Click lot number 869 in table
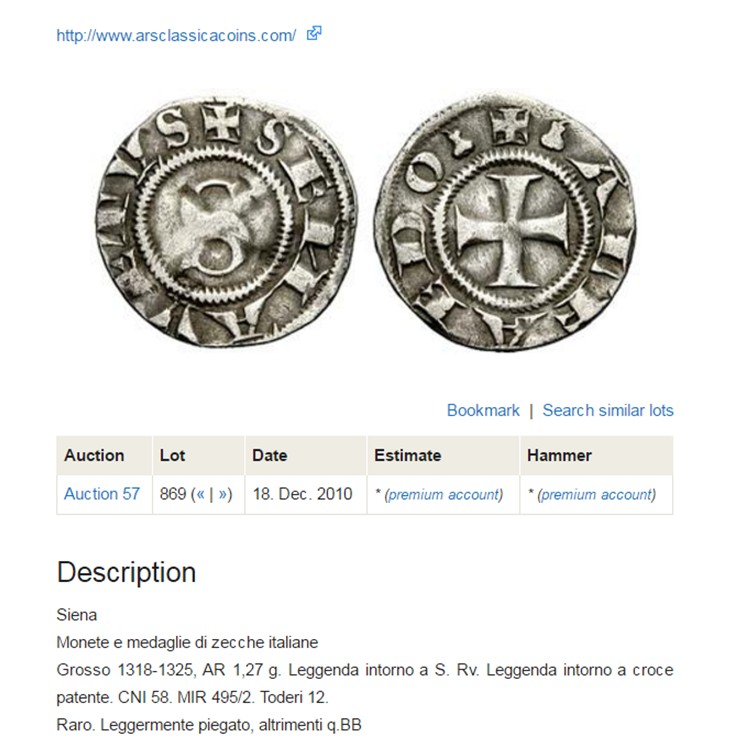 pos(173,494)
